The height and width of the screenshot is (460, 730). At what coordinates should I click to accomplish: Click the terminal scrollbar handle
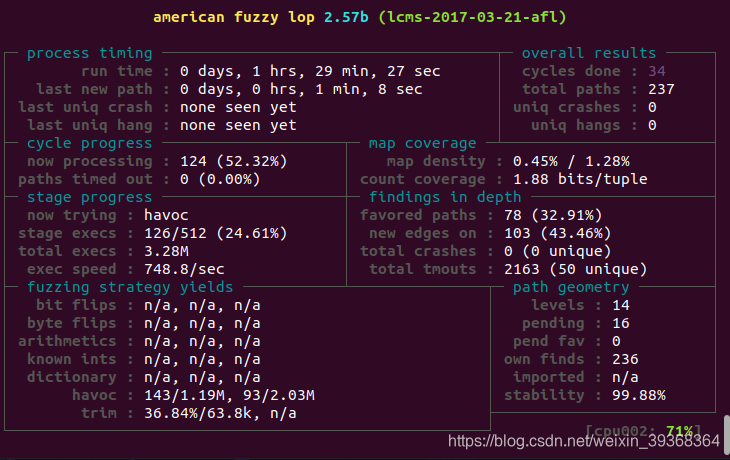(727, 434)
